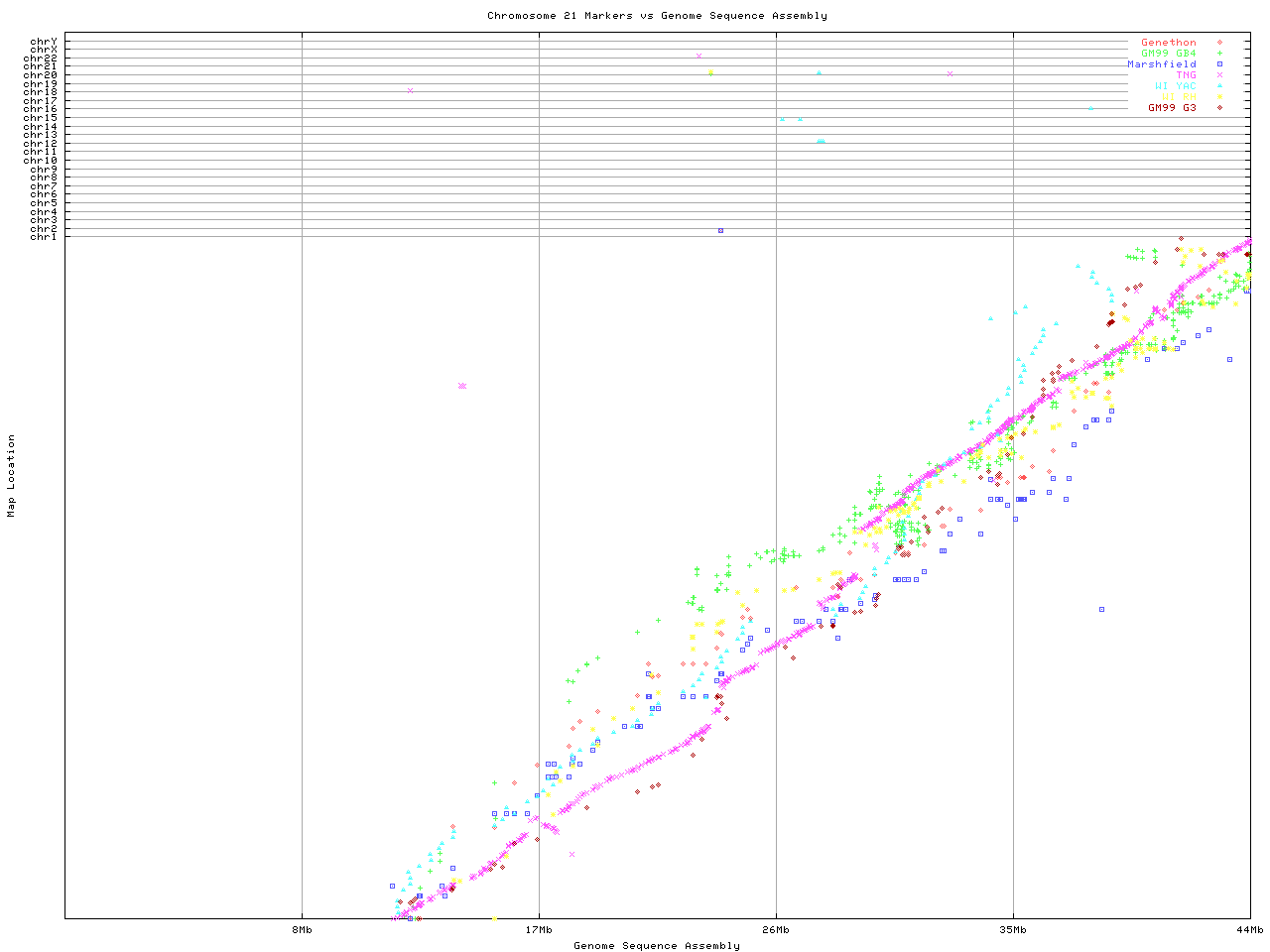The width and height of the screenshot is (1270, 952).
Task: Click the chart title Chromosome 21 Markers
Action: [x=657, y=16]
